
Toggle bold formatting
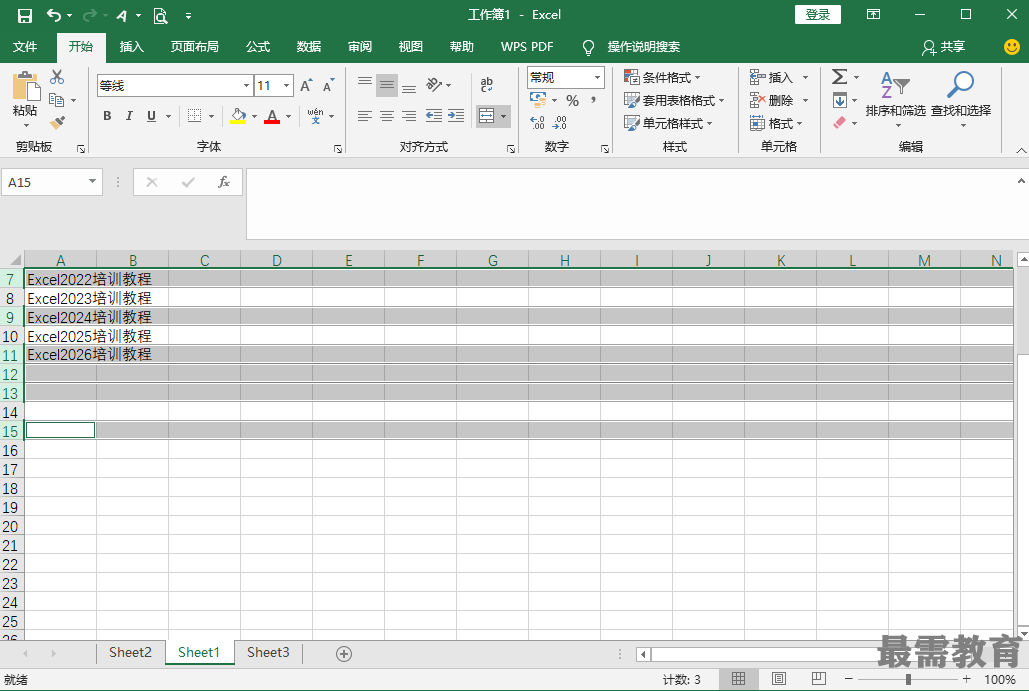(x=107, y=116)
